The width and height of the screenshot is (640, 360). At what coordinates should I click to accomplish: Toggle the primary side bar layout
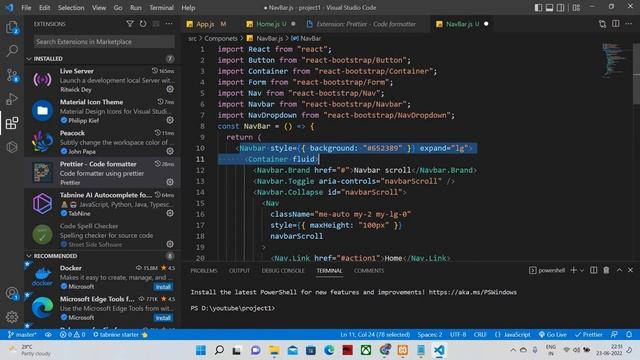pyautogui.click(x=538, y=7)
